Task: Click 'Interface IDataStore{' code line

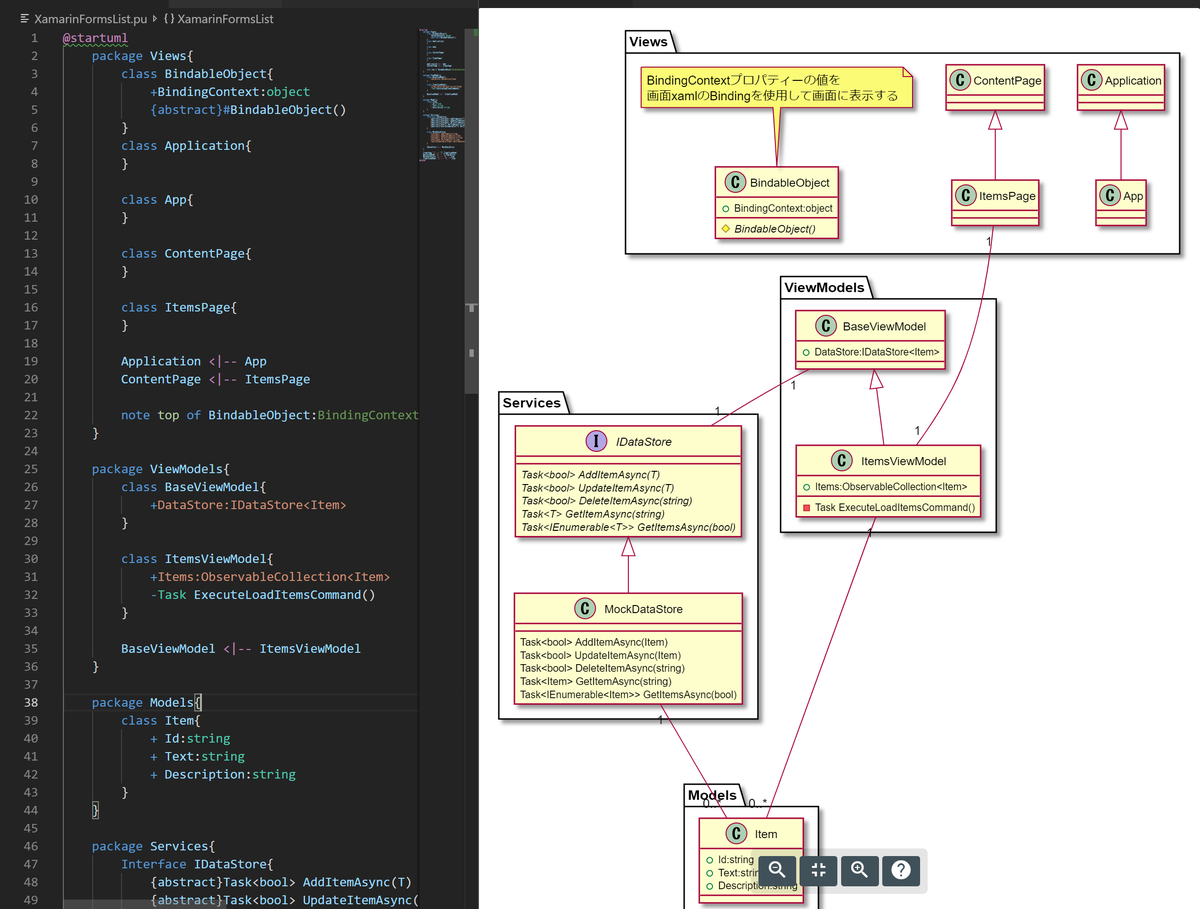Action: 197,864
